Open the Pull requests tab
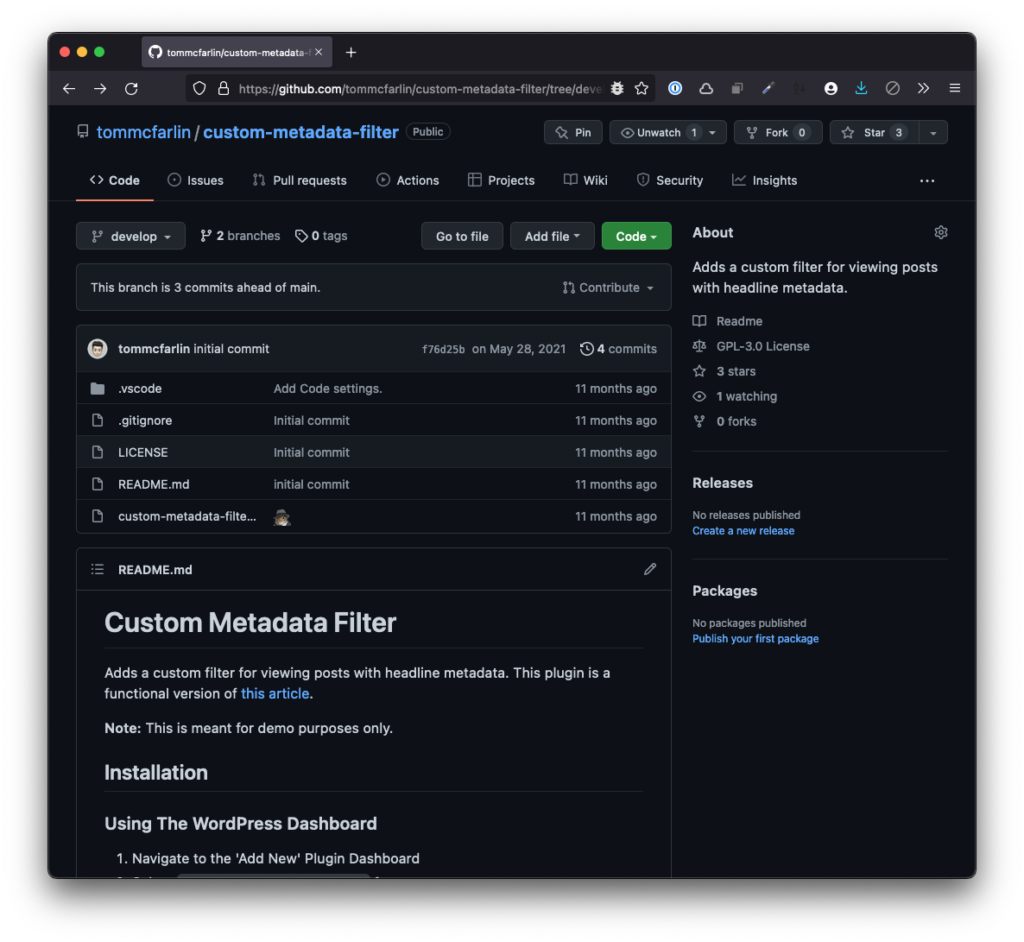The height and width of the screenshot is (942, 1024). (300, 180)
